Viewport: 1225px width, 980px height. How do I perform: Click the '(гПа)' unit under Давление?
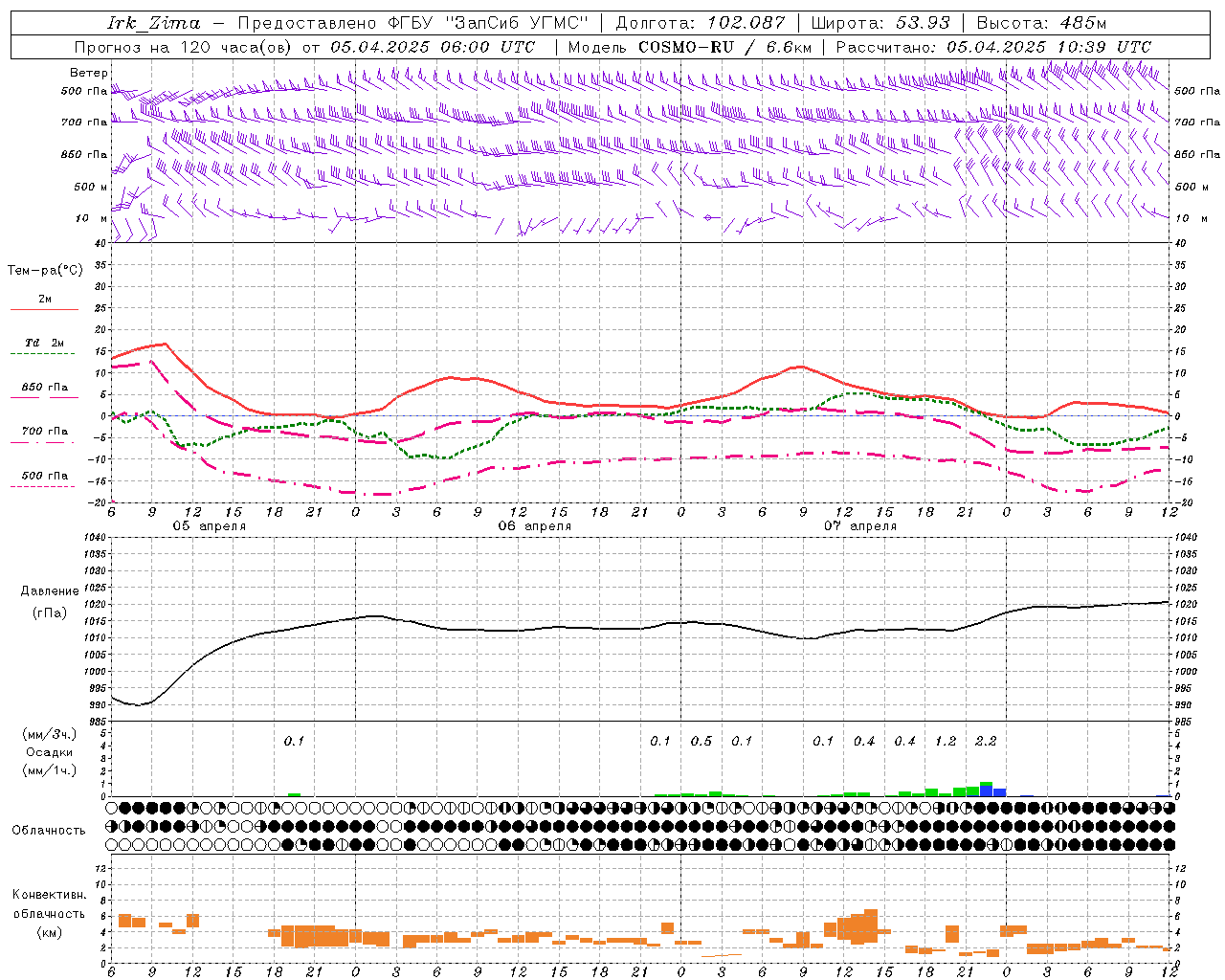[50, 612]
